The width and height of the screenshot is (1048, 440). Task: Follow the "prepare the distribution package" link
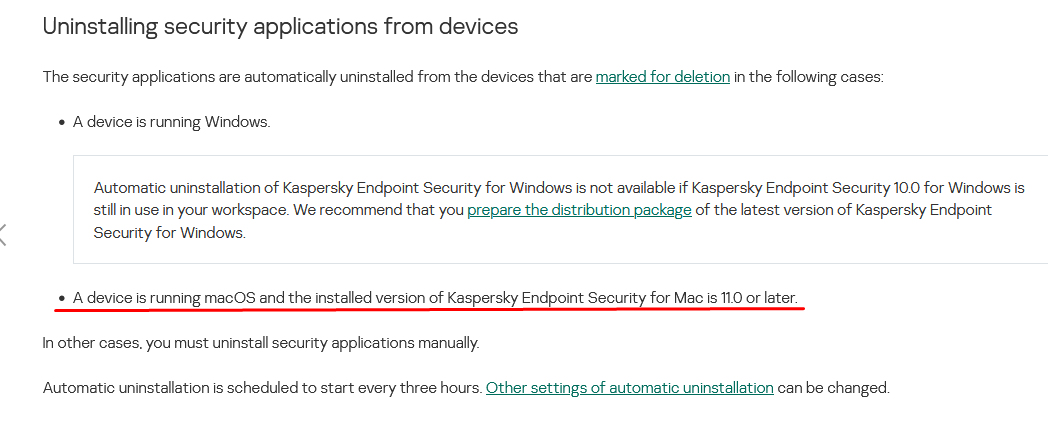tap(579, 210)
